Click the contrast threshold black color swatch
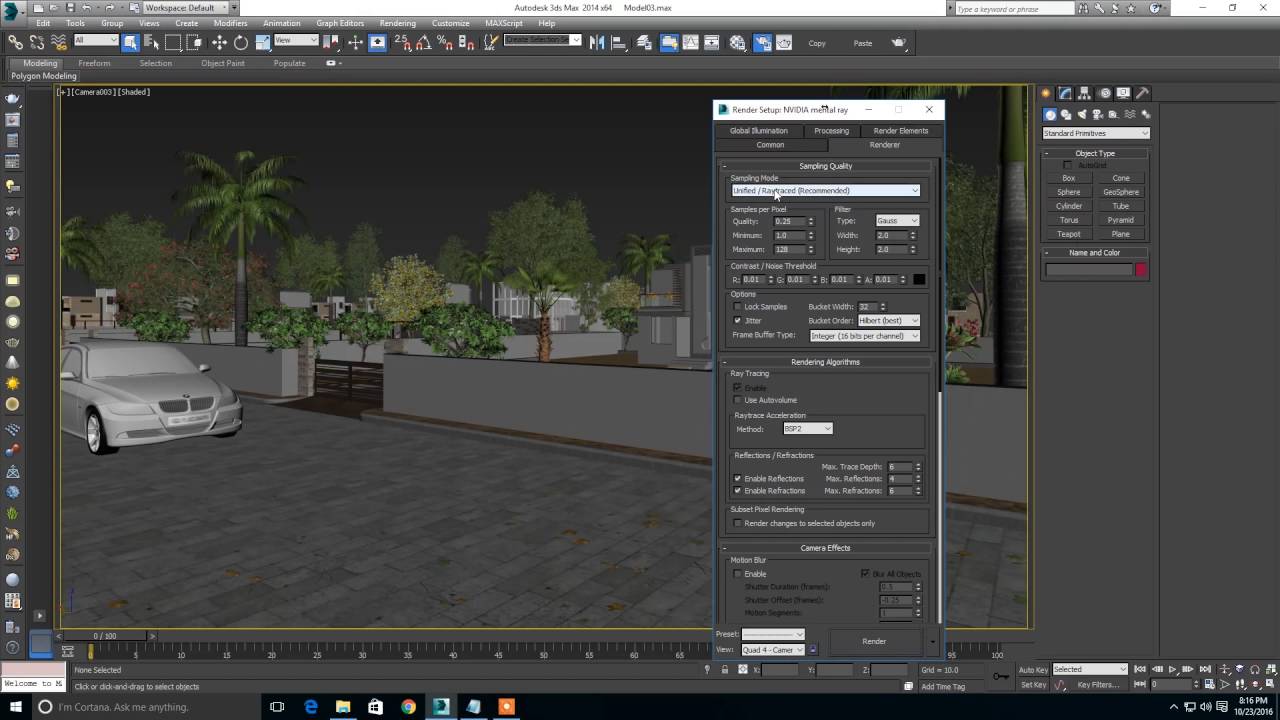Viewport: 1280px width, 720px height. [919, 280]
